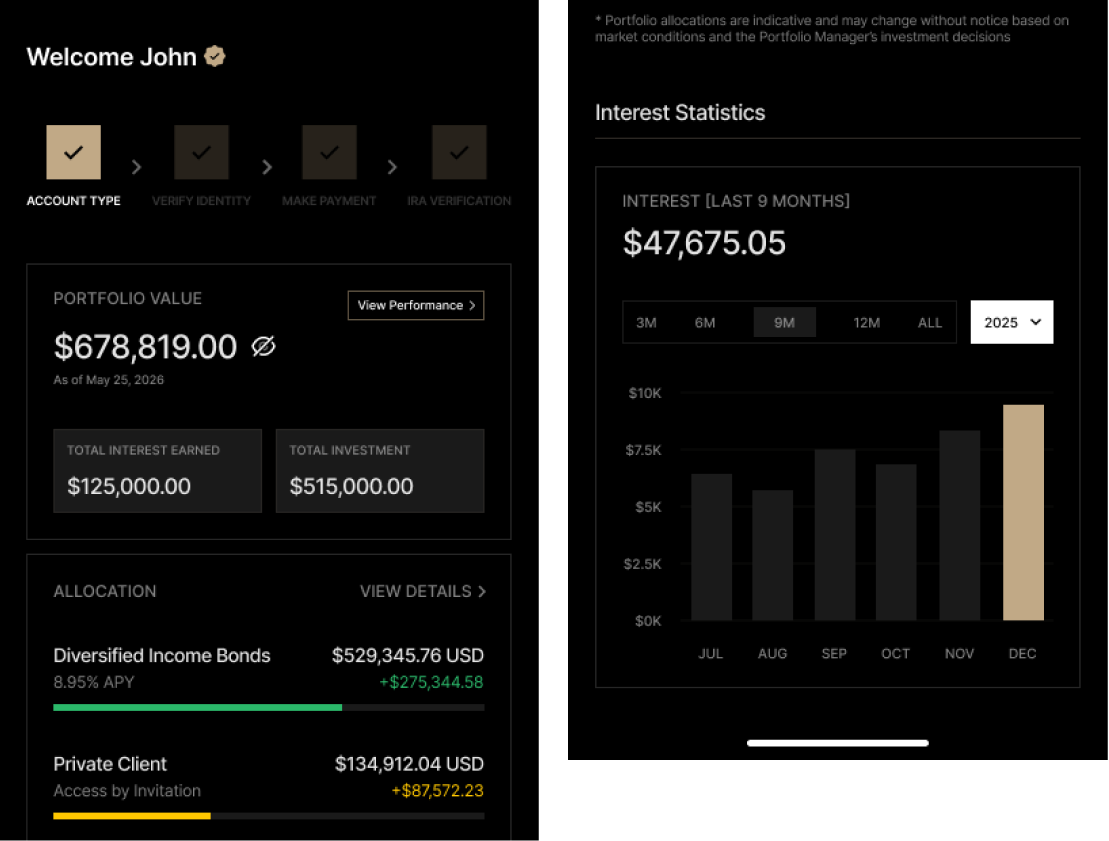The image size is (1109, 841).
Task: Click the Diversified Income Bonds allocation name
Action: pyautogui.click(x=162, y=656)
